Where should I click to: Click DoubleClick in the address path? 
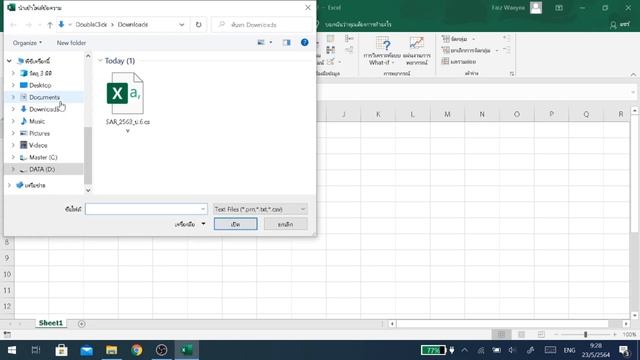91,25
